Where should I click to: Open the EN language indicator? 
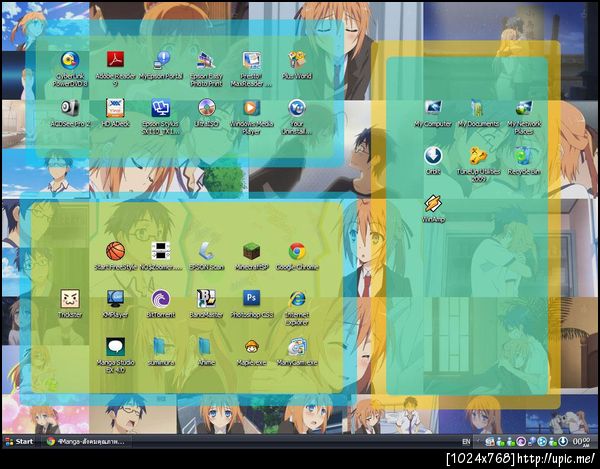pos(466,441)
